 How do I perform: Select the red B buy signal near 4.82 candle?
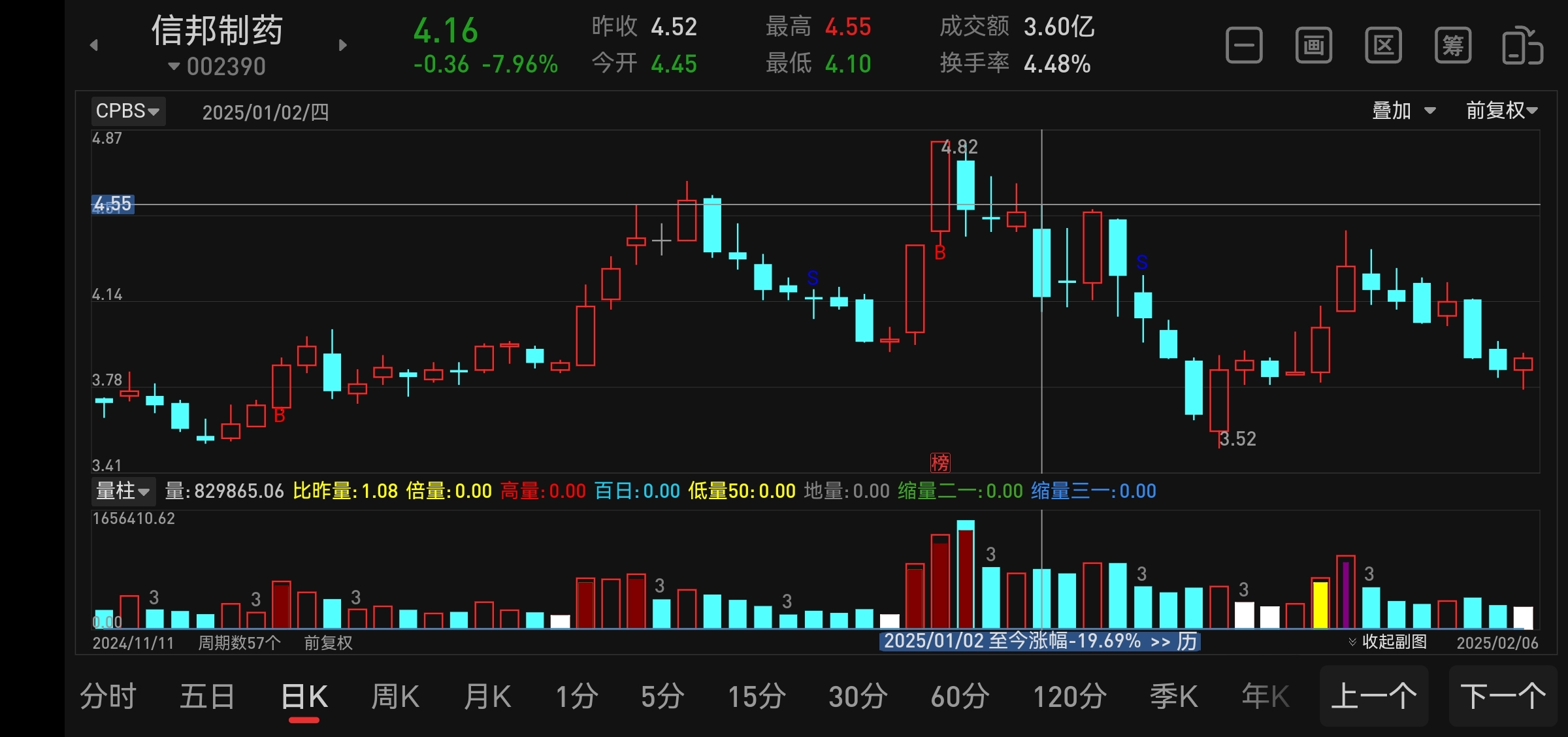tap(940, 253)
